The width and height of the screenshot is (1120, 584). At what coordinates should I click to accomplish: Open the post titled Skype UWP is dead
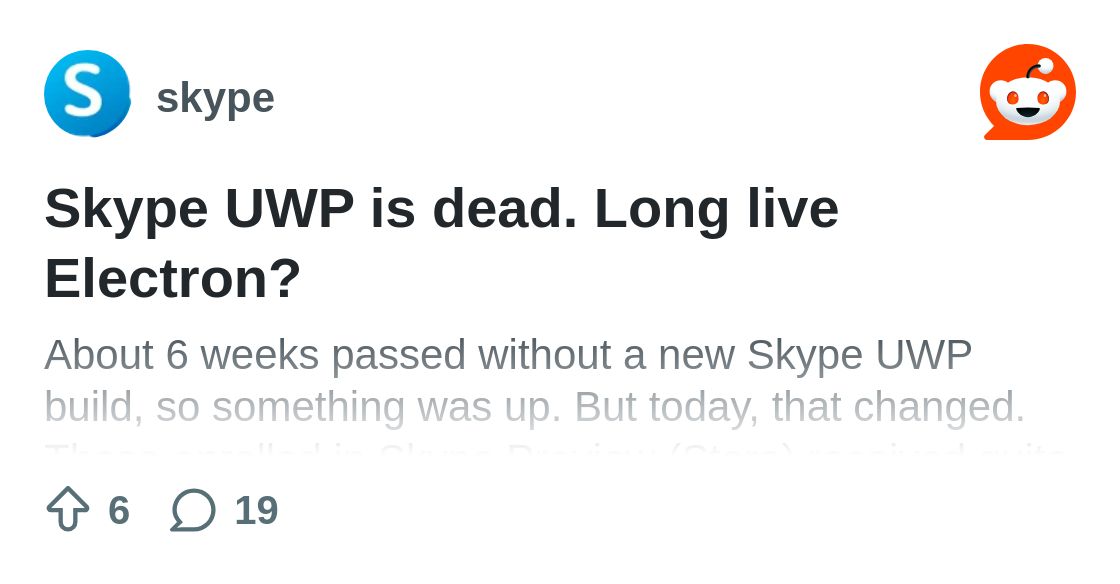(x=441, y=243)
